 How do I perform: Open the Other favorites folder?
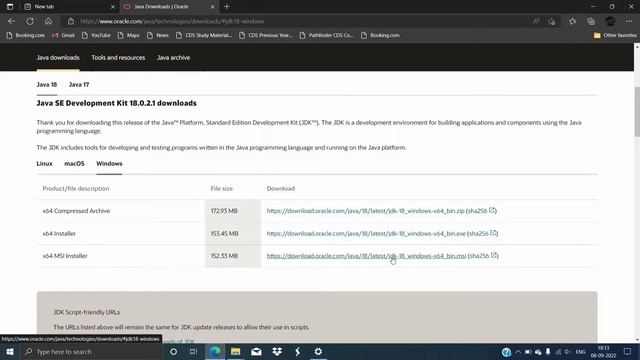coord(615,36)
